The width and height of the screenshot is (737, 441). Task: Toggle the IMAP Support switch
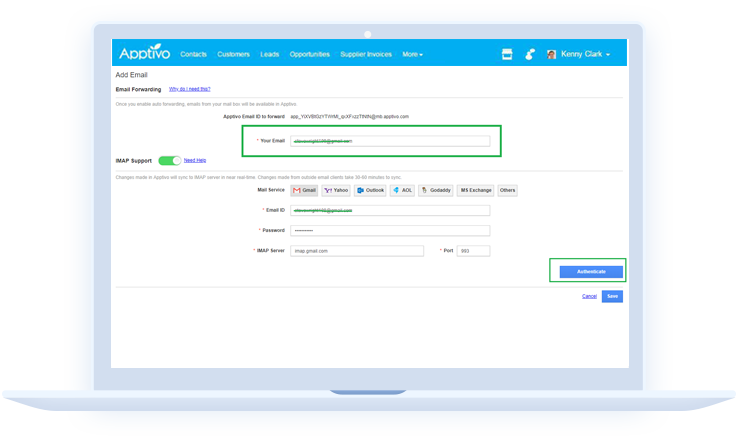click(x=169, y=160)
